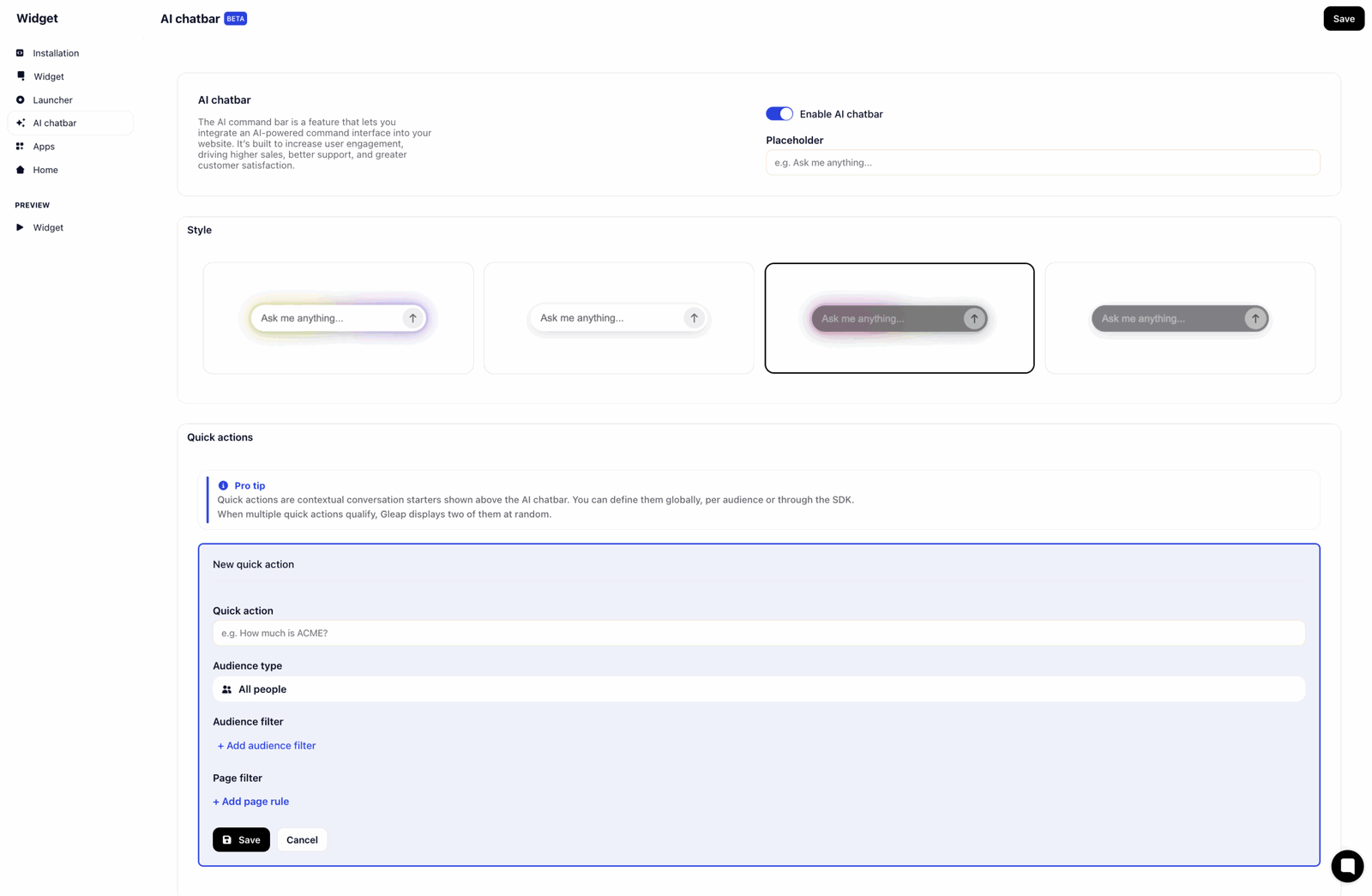Click the preview Widget play icon
This screenshot has width=1372, height=896.
point(20,228)
